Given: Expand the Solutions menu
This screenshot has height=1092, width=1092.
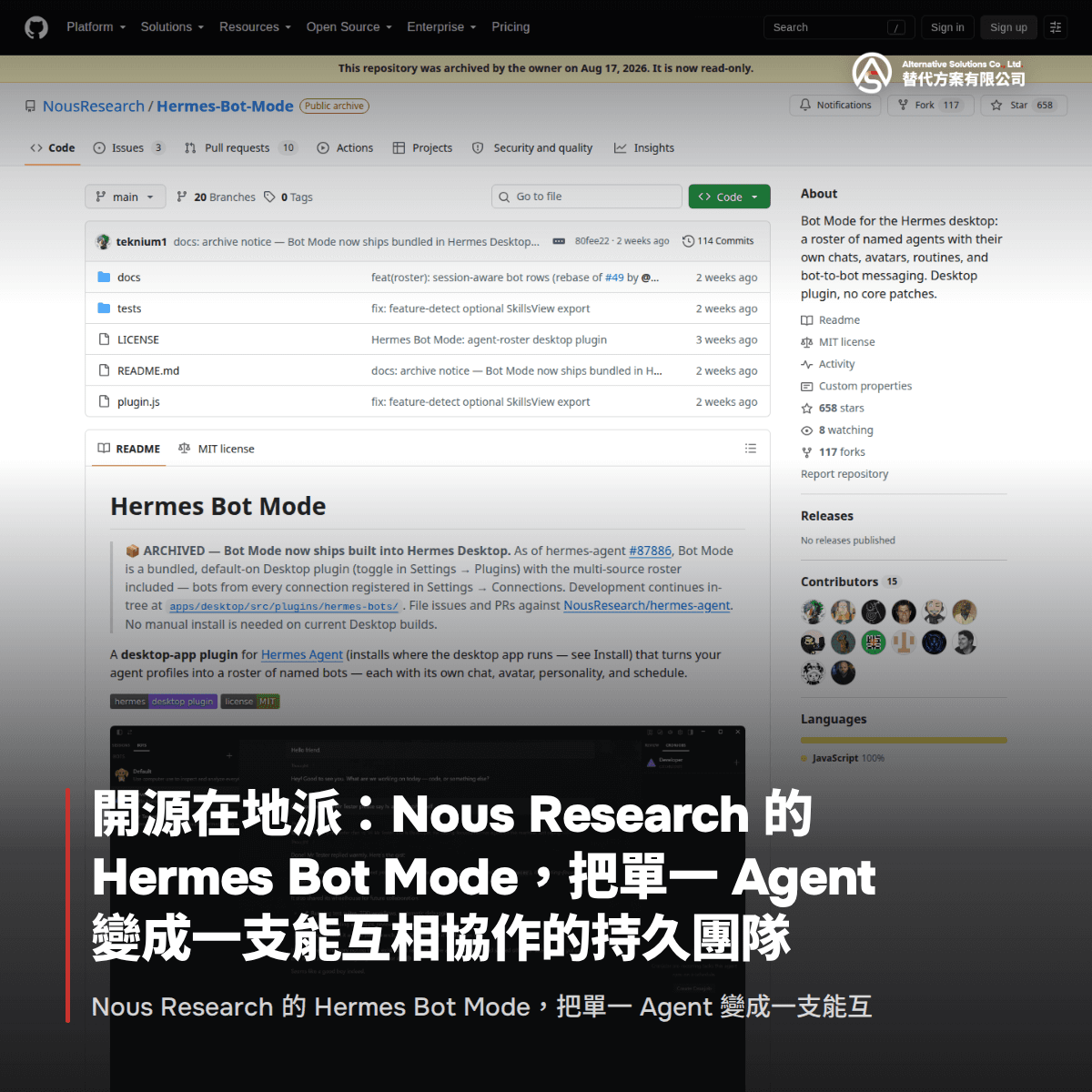Looking at the screenshot, I should point(172,27).
